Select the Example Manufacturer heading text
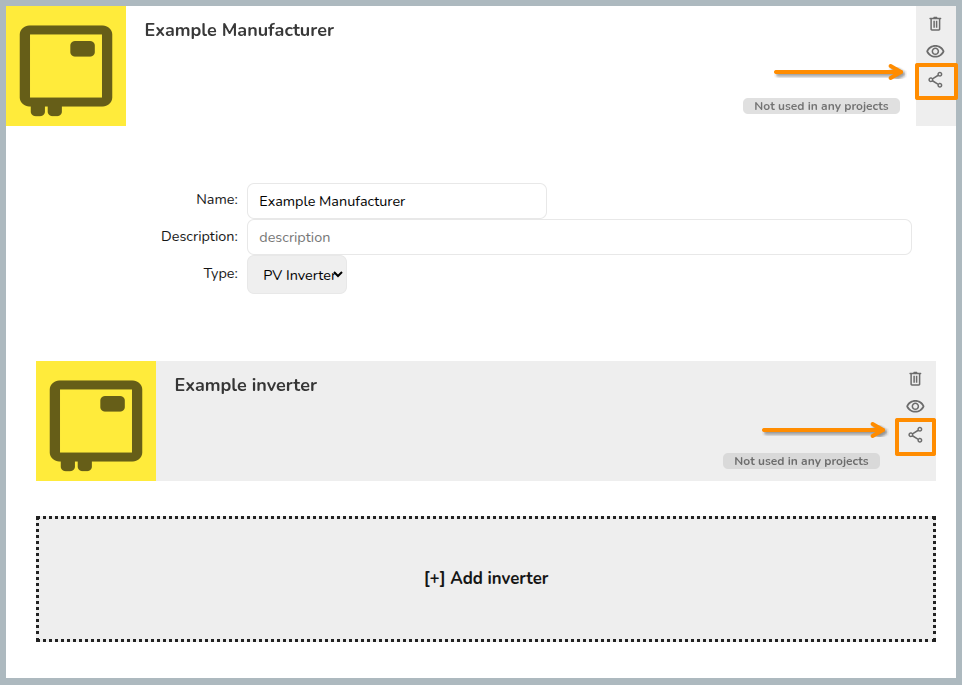Viewport: 962px width, 685px height. 239,30
